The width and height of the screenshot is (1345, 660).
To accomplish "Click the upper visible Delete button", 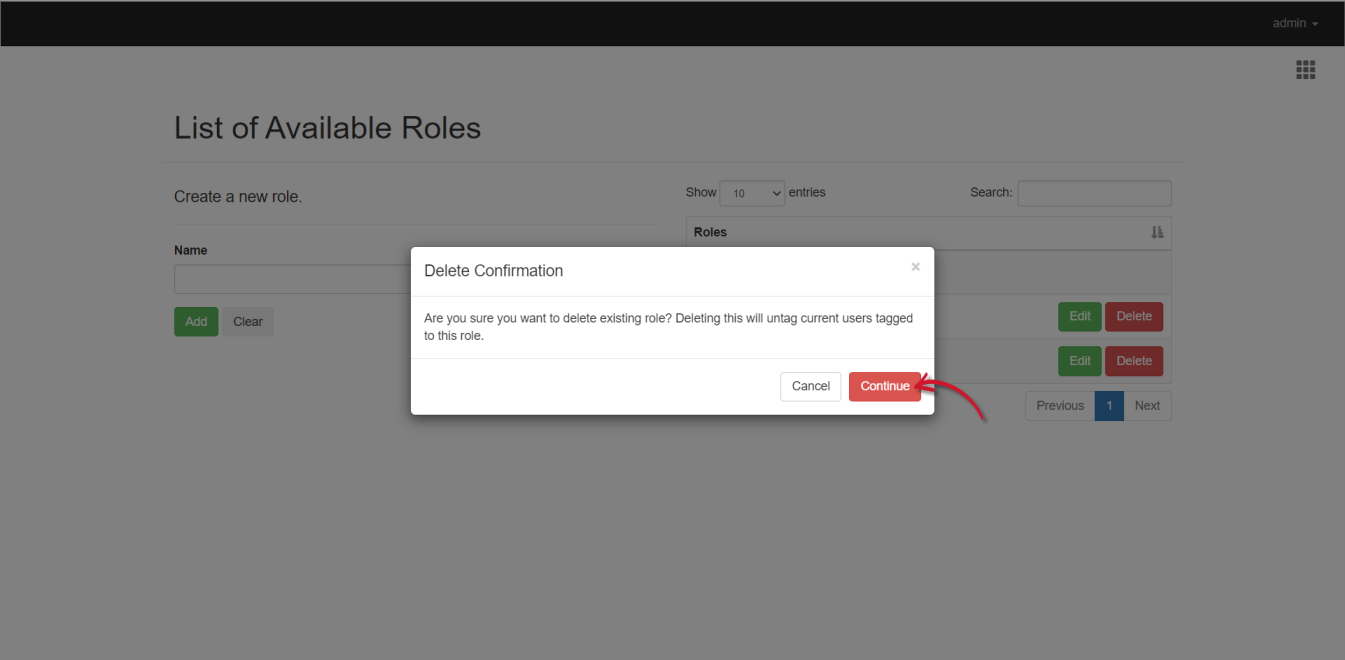I will pyautogui.click(x=1133, y=316).
